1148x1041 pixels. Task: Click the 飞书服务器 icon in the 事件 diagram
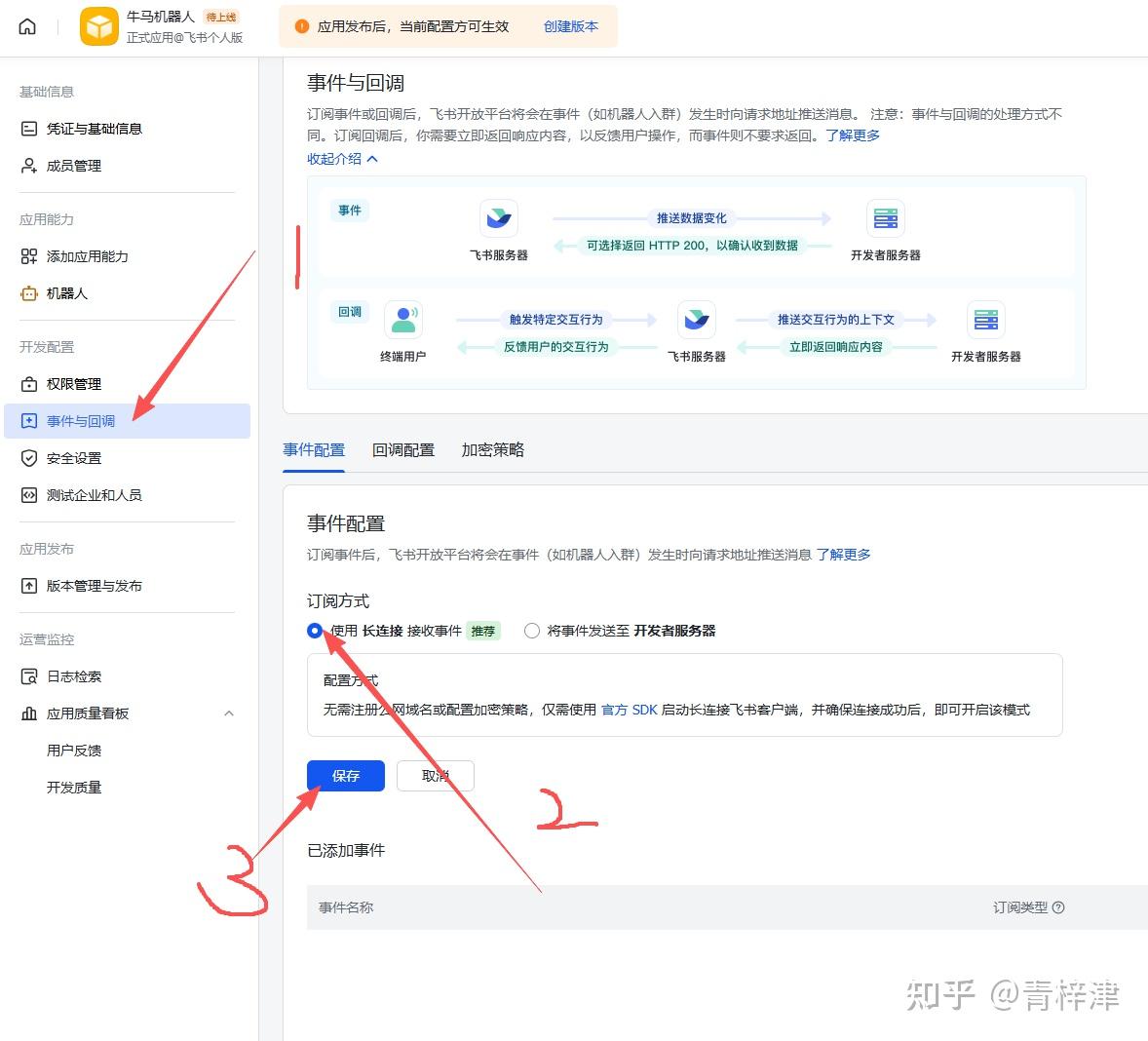pyautogui.click(x=499, y=218)
